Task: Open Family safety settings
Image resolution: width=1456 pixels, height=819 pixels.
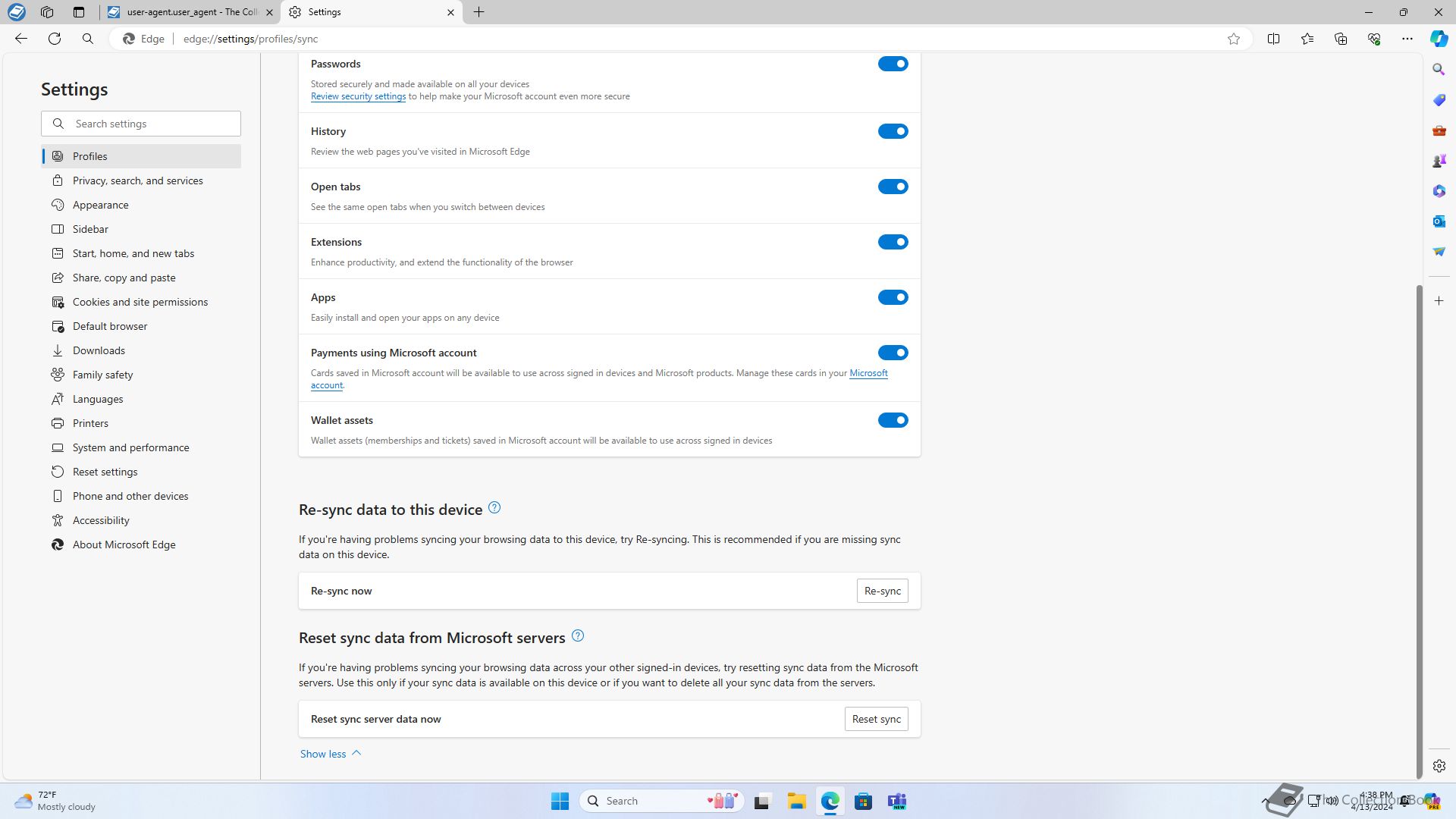Action: pyautogui.click(x=141, y=375)
